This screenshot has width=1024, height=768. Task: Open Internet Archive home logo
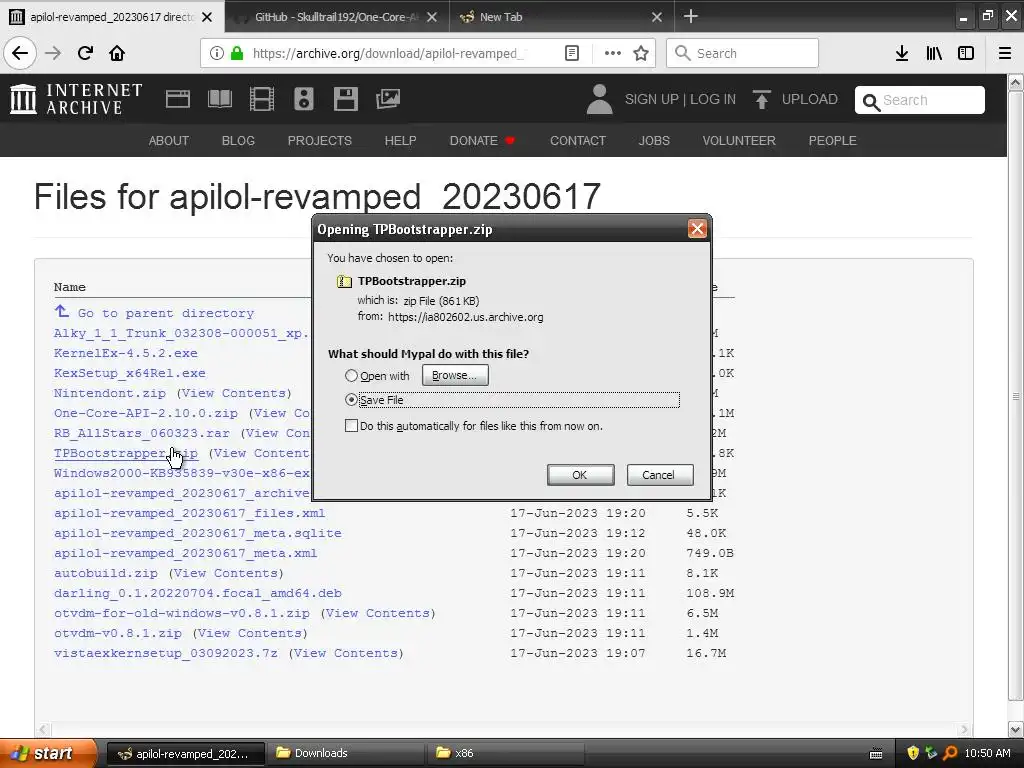click(76, 99)
